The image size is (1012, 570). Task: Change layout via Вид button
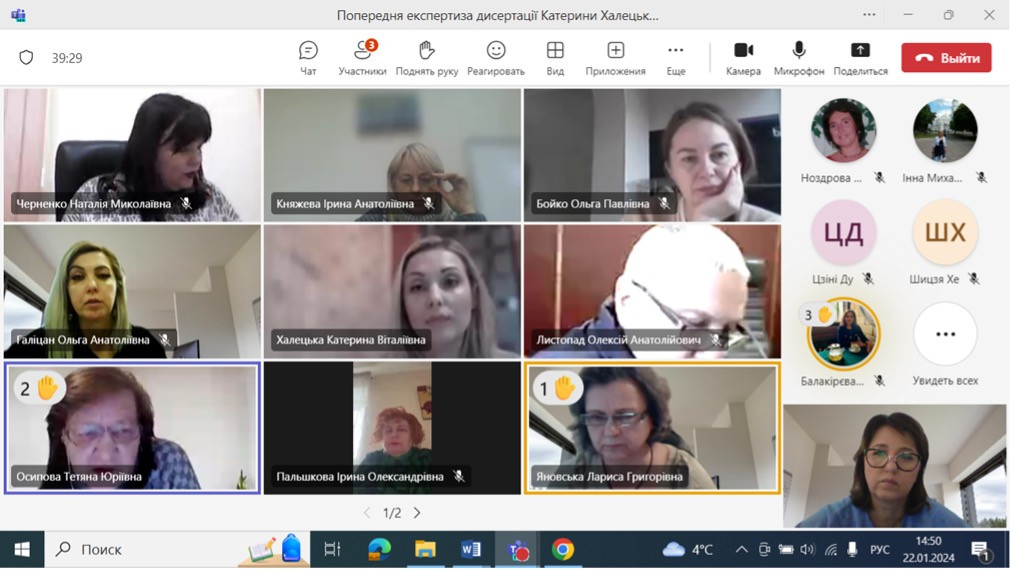pyautogui.click(x=555, y=58)
